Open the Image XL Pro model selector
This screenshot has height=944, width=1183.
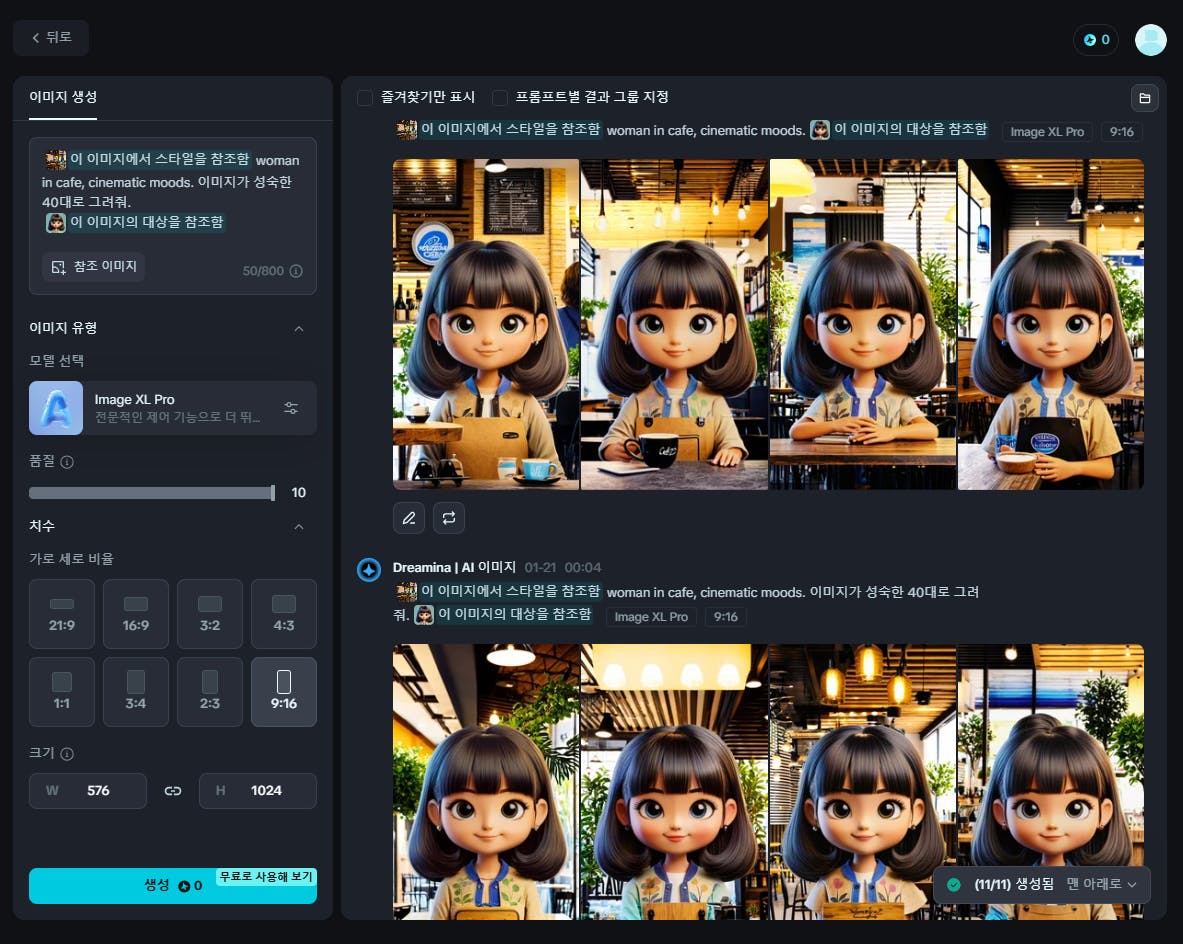[x=172, y=408]
